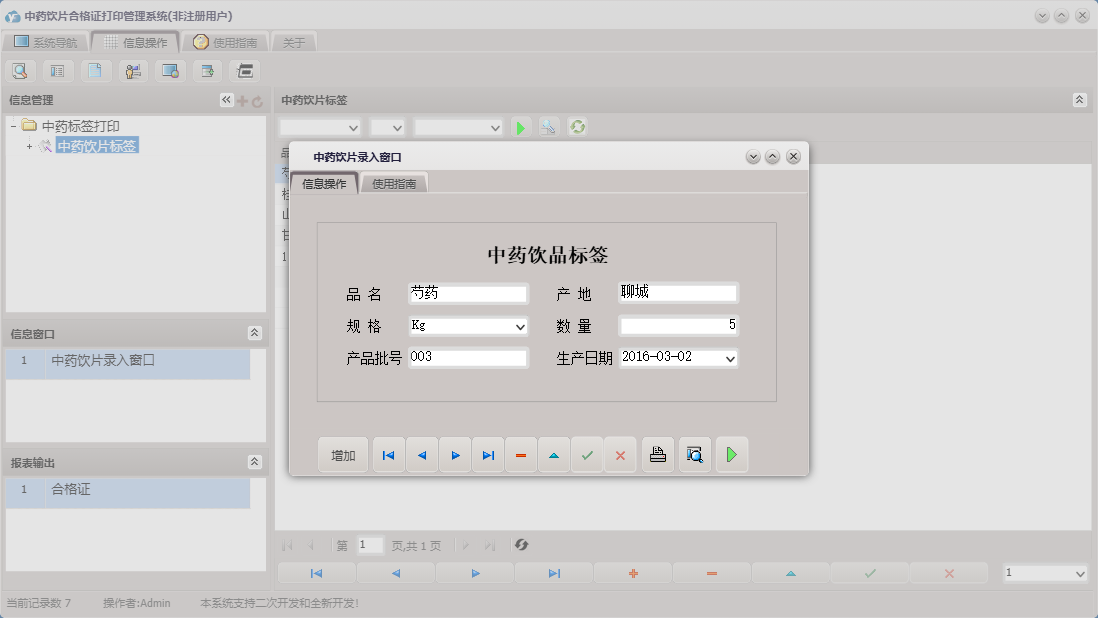This screenshot has width=1098, height=618.
Task: Click the refresh icon beside the green run arrow
Action: click(578, 127)
